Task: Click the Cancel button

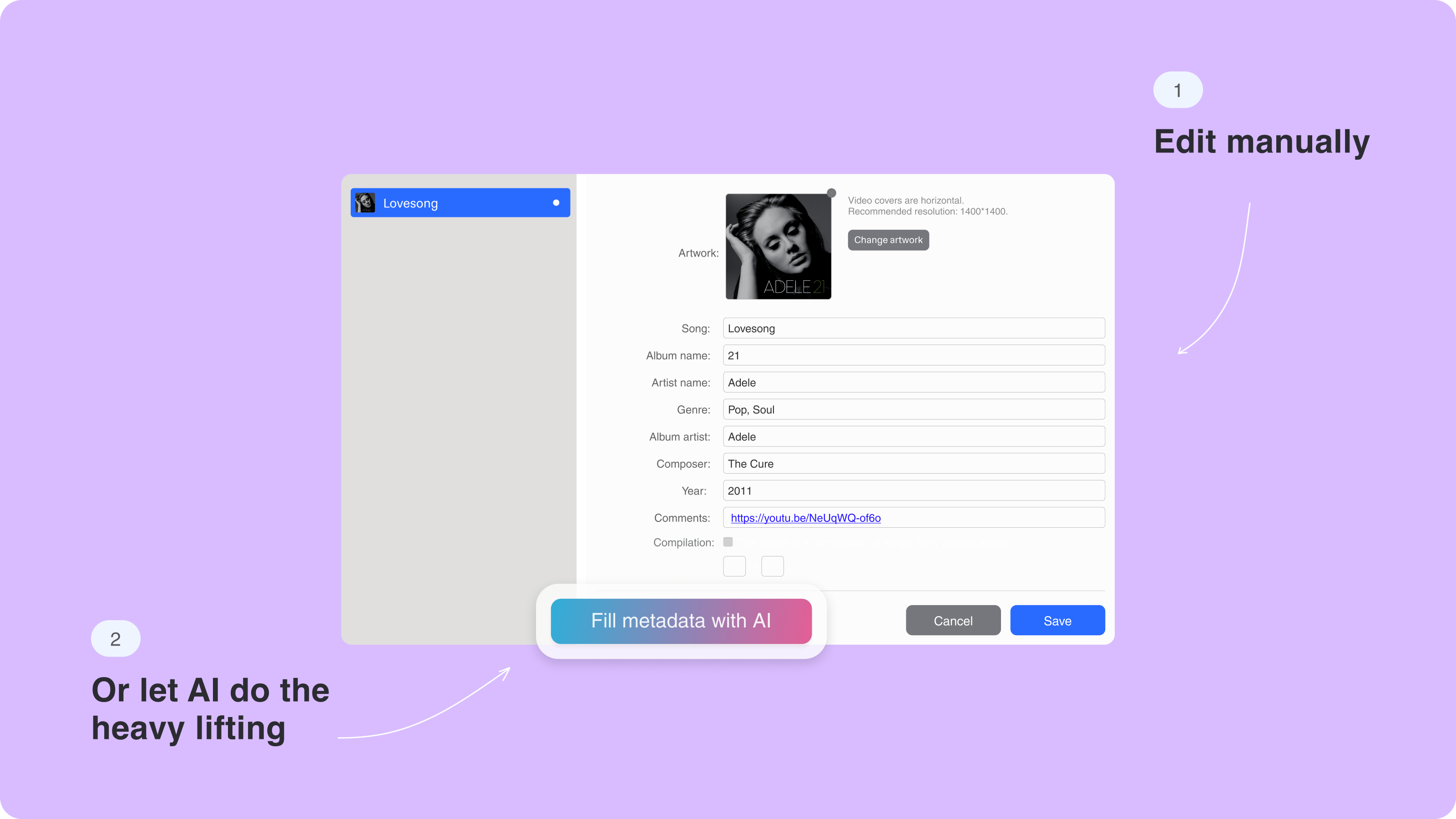Action: tap(952, 621)
